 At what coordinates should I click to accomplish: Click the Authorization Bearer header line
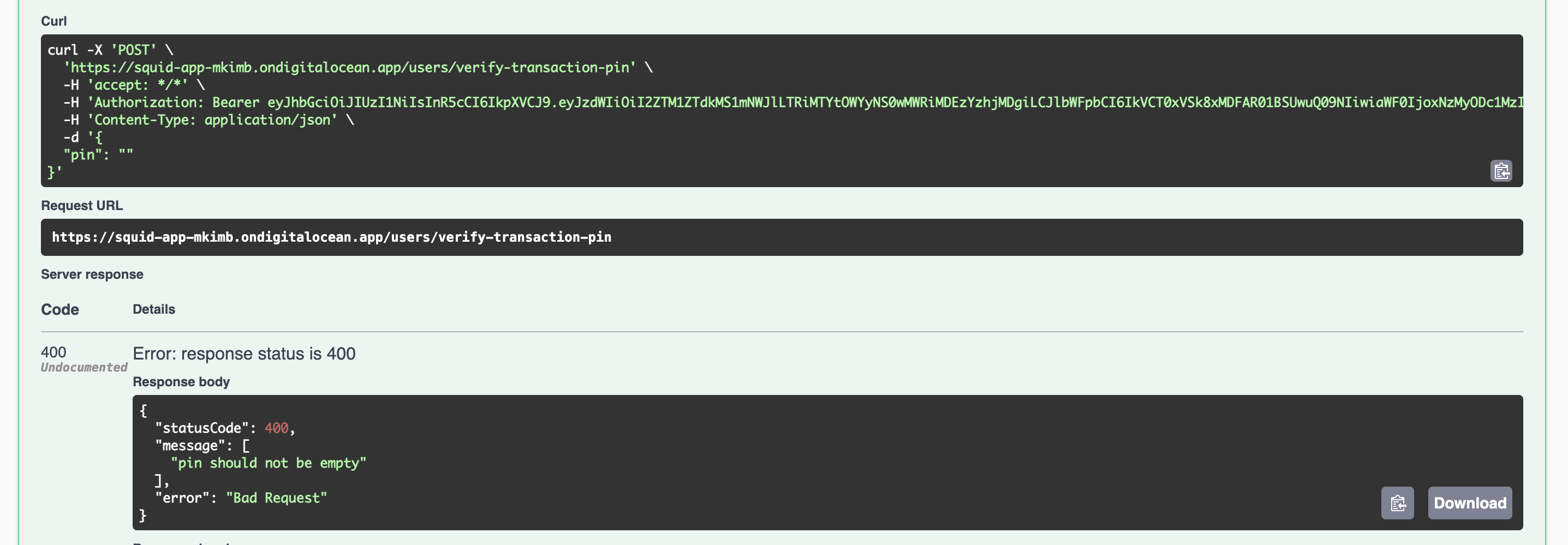[x=791, y=102]
